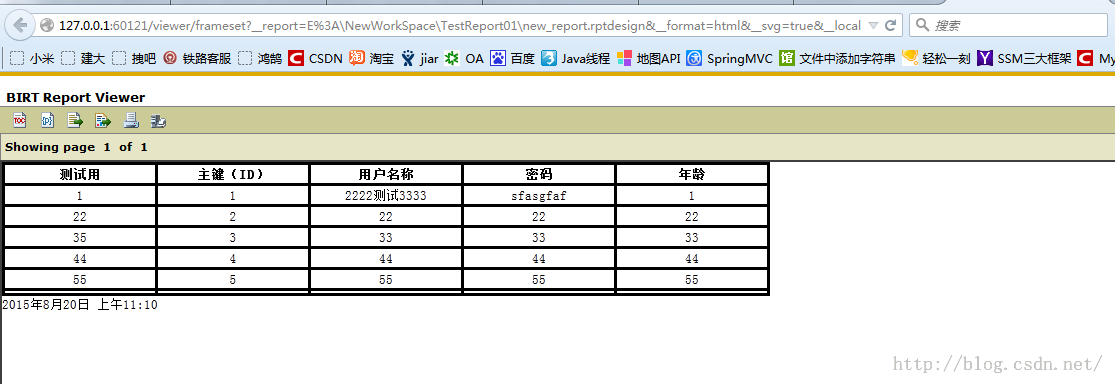Click the 测试用 column header

(80, 174)
